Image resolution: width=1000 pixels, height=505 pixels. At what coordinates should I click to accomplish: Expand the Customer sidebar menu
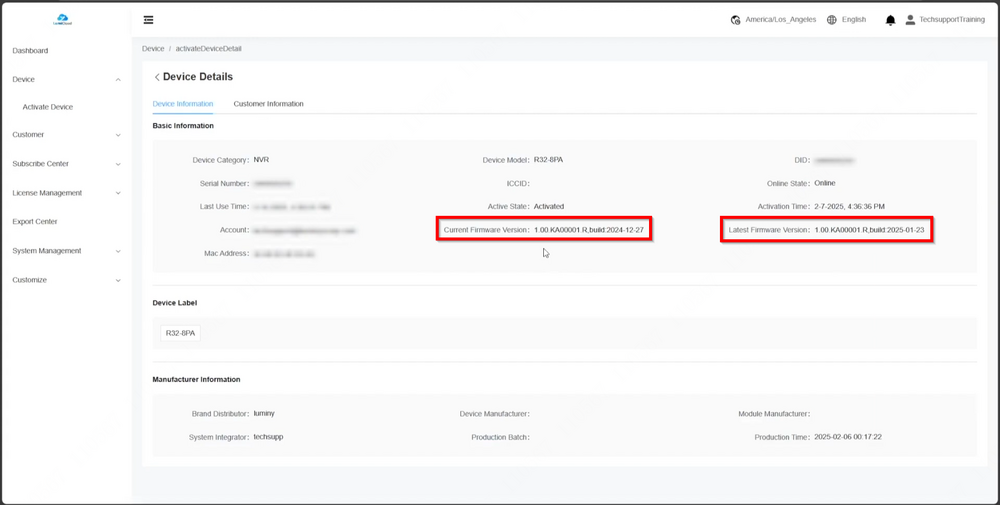pyautogui.click(x=118, y=135)
